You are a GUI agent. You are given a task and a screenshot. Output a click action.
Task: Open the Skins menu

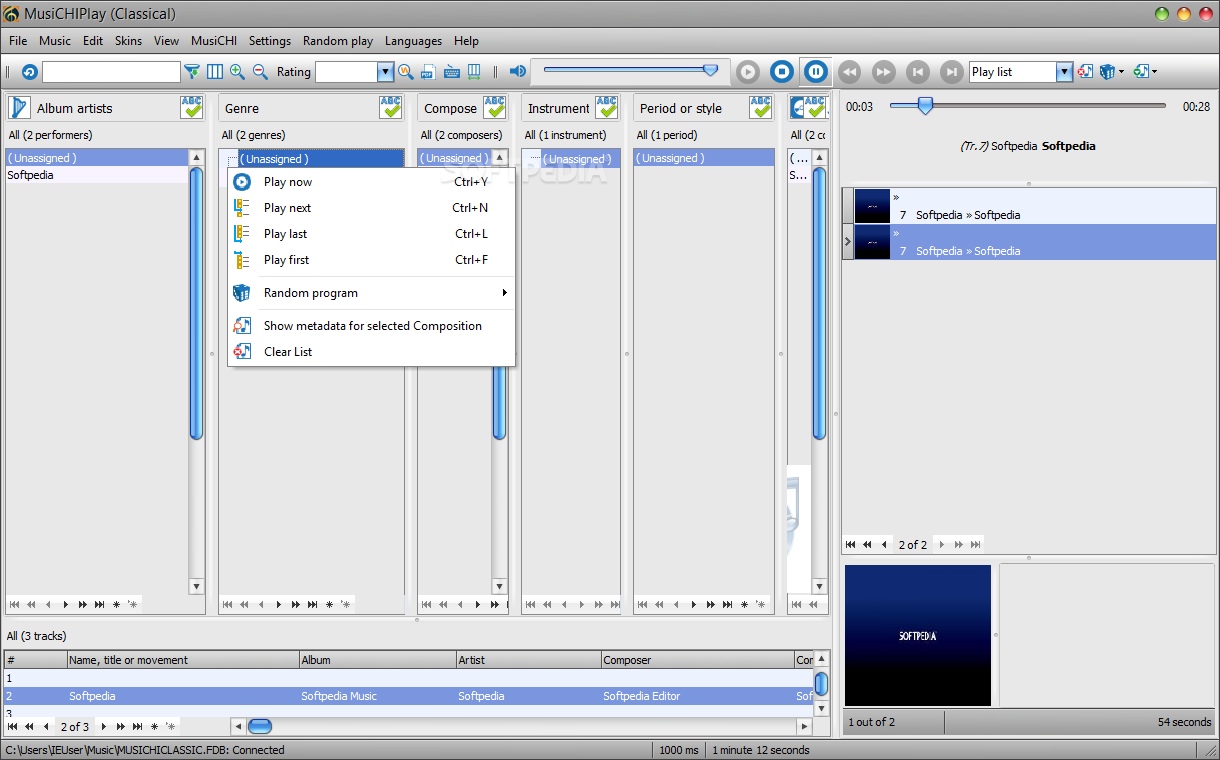click(x=128, y=41)
